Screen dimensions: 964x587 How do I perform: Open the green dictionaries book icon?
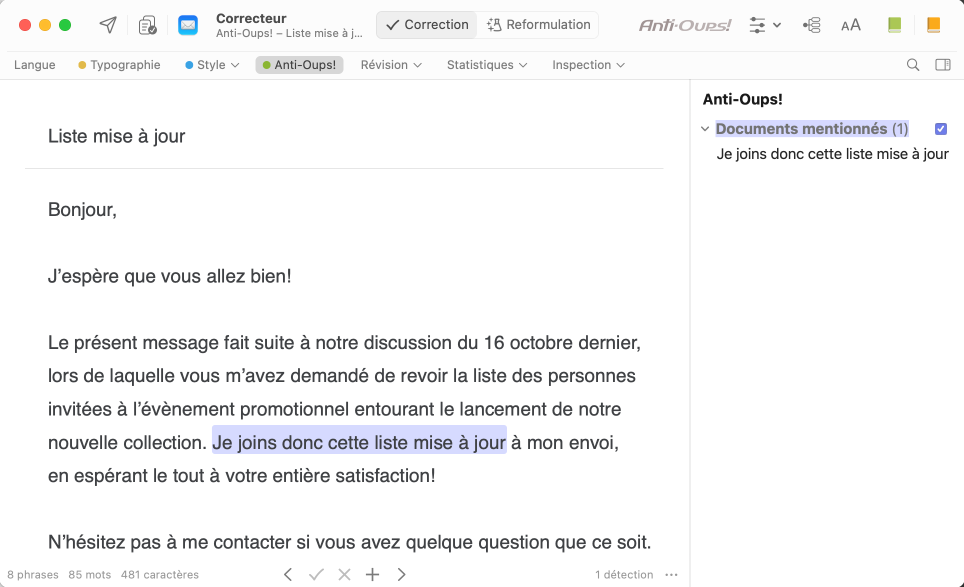pyautogui.click(x=894, y=25)
